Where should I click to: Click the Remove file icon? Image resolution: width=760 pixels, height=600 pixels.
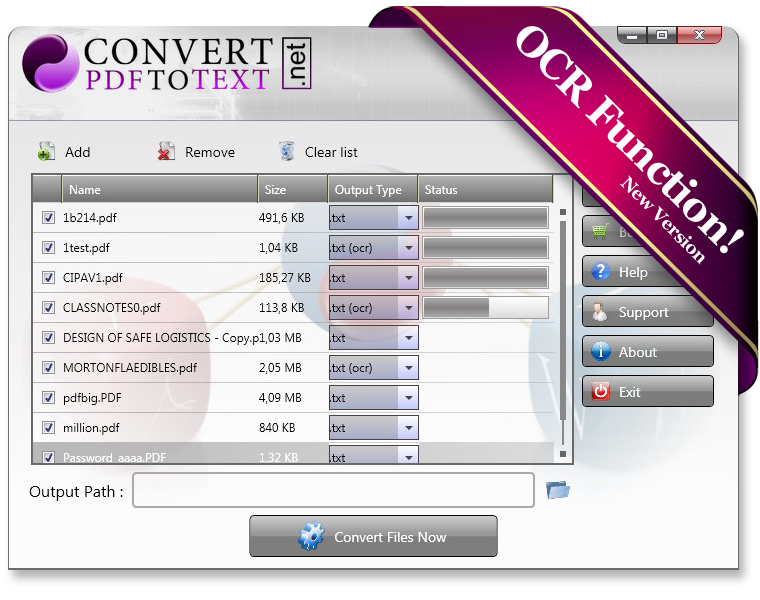click(x=166, y=152)
